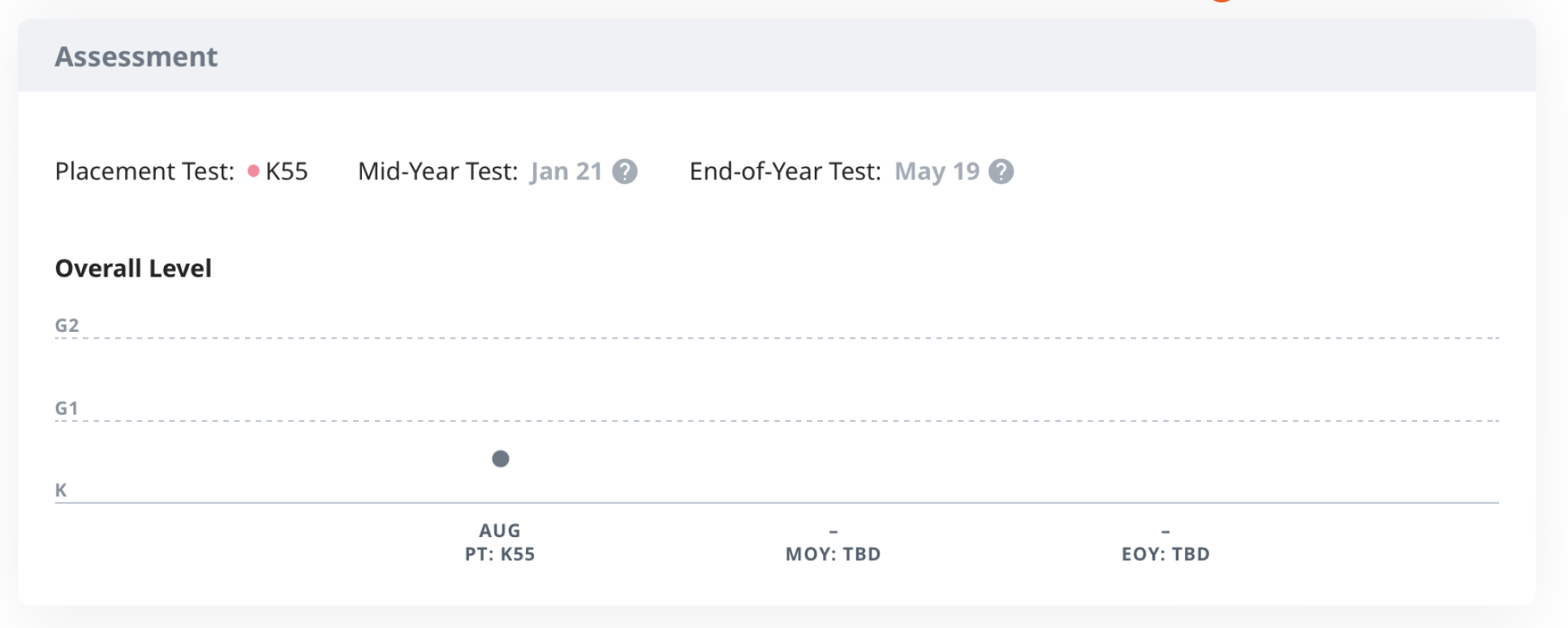
Task: Click the help icon beside May 19
Action: click(1001, 171)
